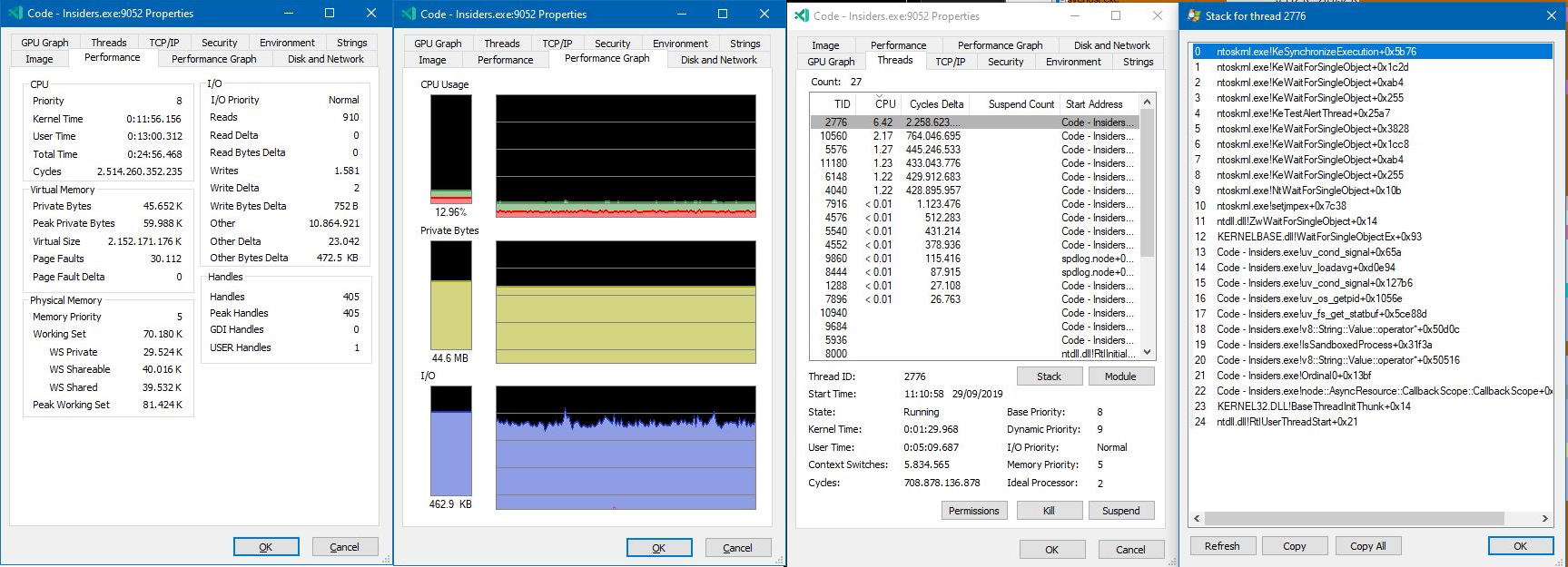The image size is (1568, 567).
Task: Select thread row with TID 5576
Action: [974, 150]
